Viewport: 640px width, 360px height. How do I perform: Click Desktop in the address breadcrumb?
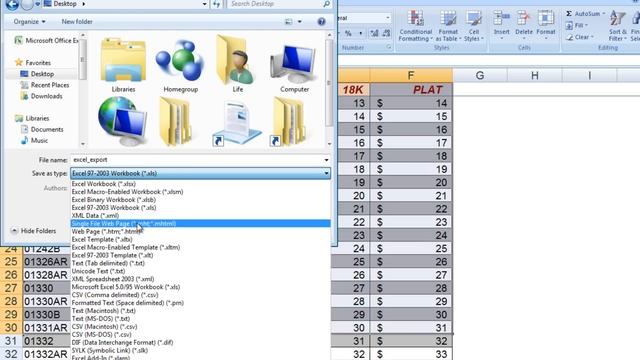point(65,4)
